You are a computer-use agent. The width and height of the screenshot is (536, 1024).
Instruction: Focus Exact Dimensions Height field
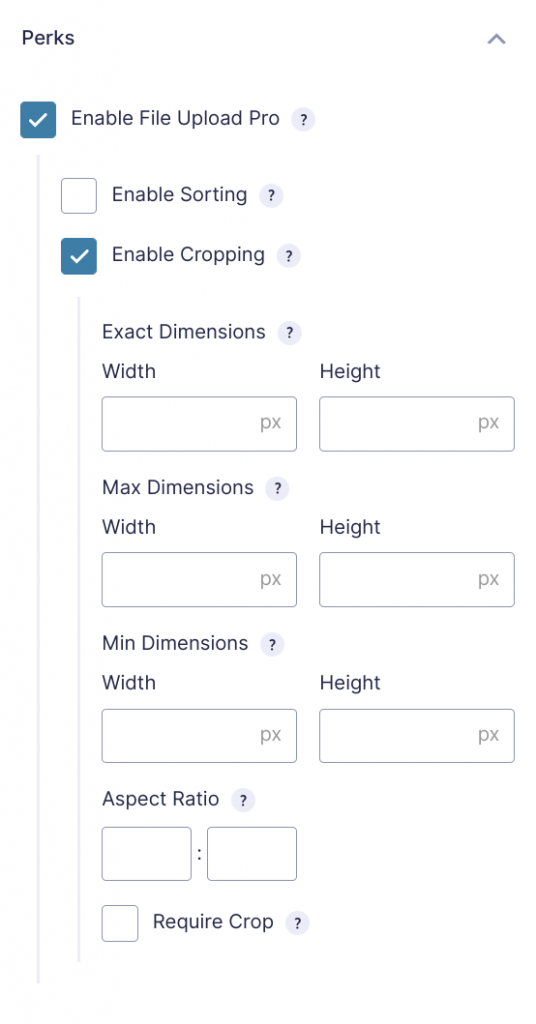(417, 424)
